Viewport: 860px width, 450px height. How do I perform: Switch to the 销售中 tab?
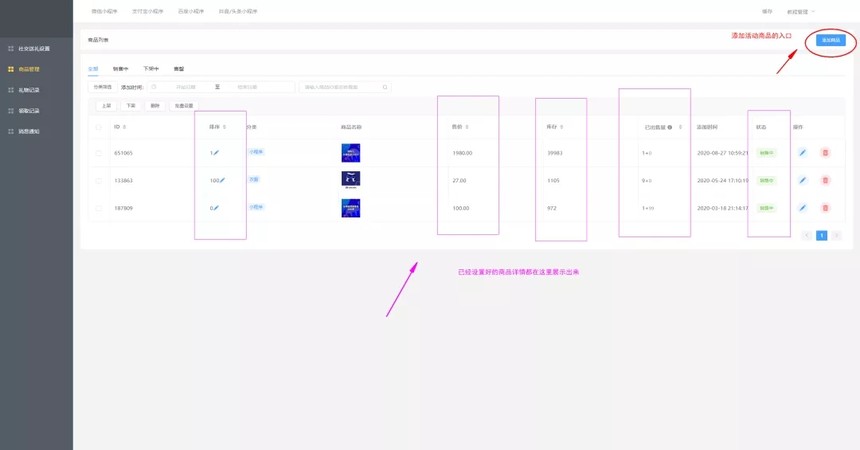click(x=120, y=69)
